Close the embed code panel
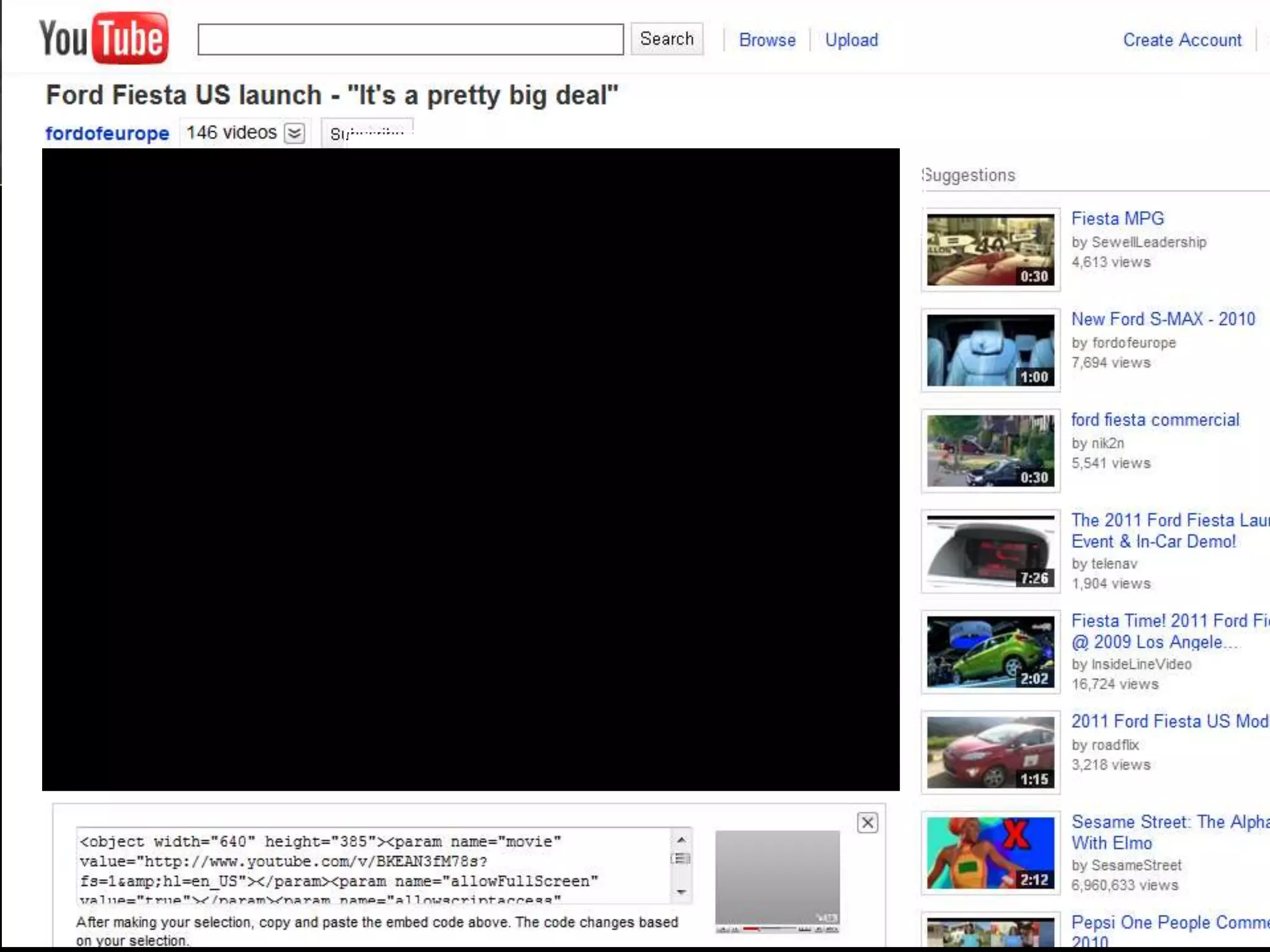 pos(867,822)
